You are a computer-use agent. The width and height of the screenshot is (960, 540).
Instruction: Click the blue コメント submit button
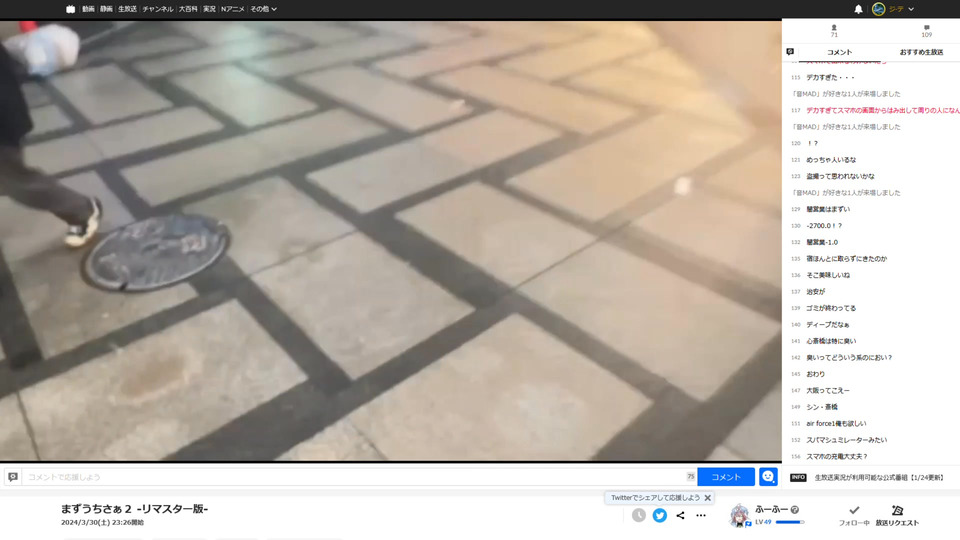point(726,476)
